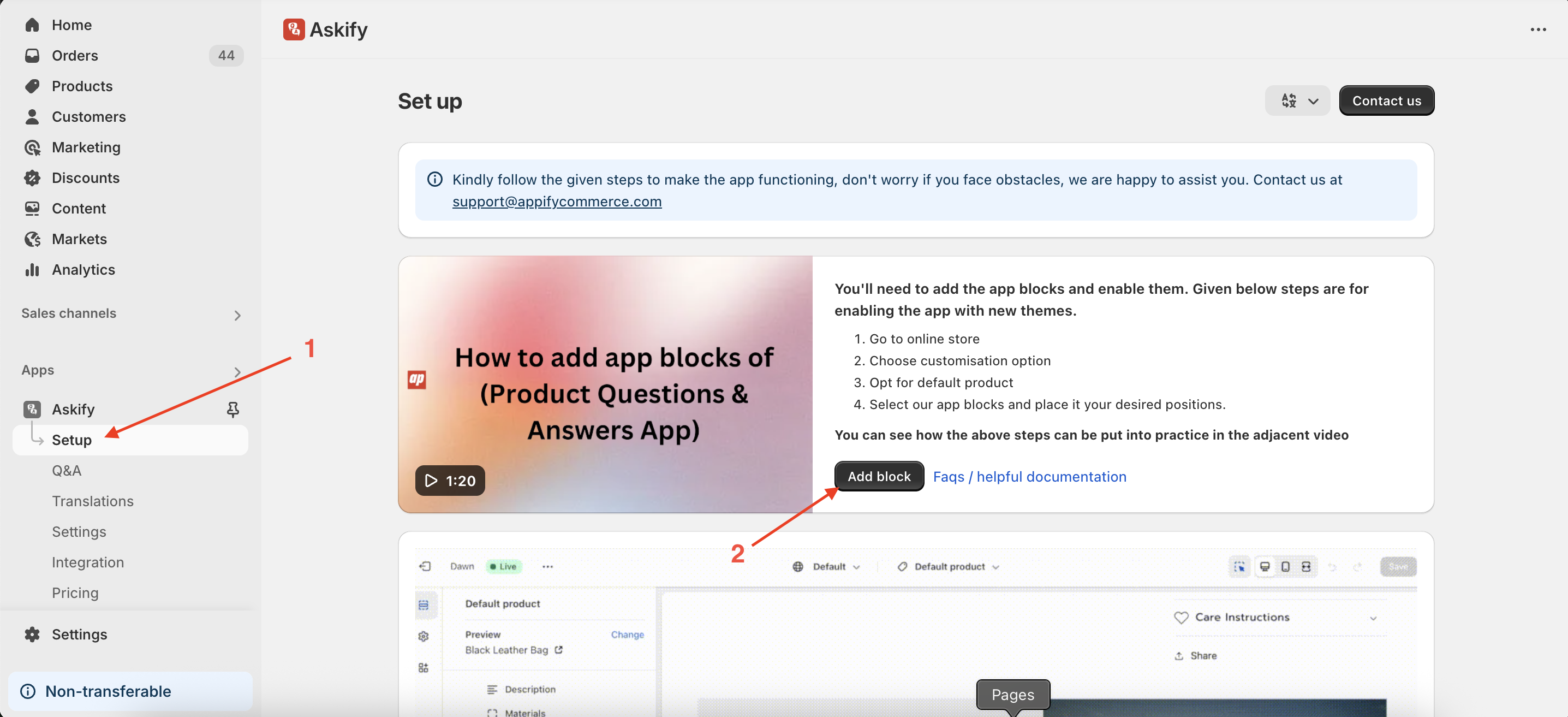Click the Contact us button
Viewport: 1568px width, 717px height.
[x=1387, y=100]
